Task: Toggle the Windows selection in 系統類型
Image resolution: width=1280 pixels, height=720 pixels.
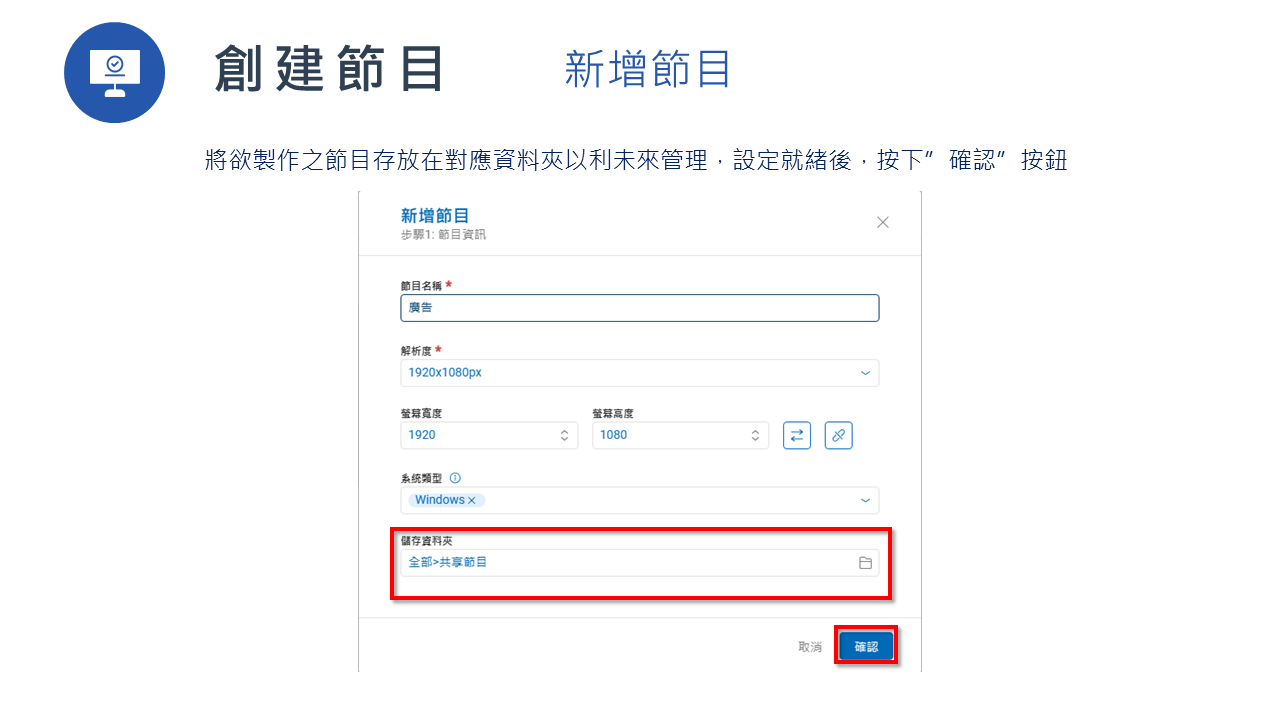Action: (x=443, y=500)
